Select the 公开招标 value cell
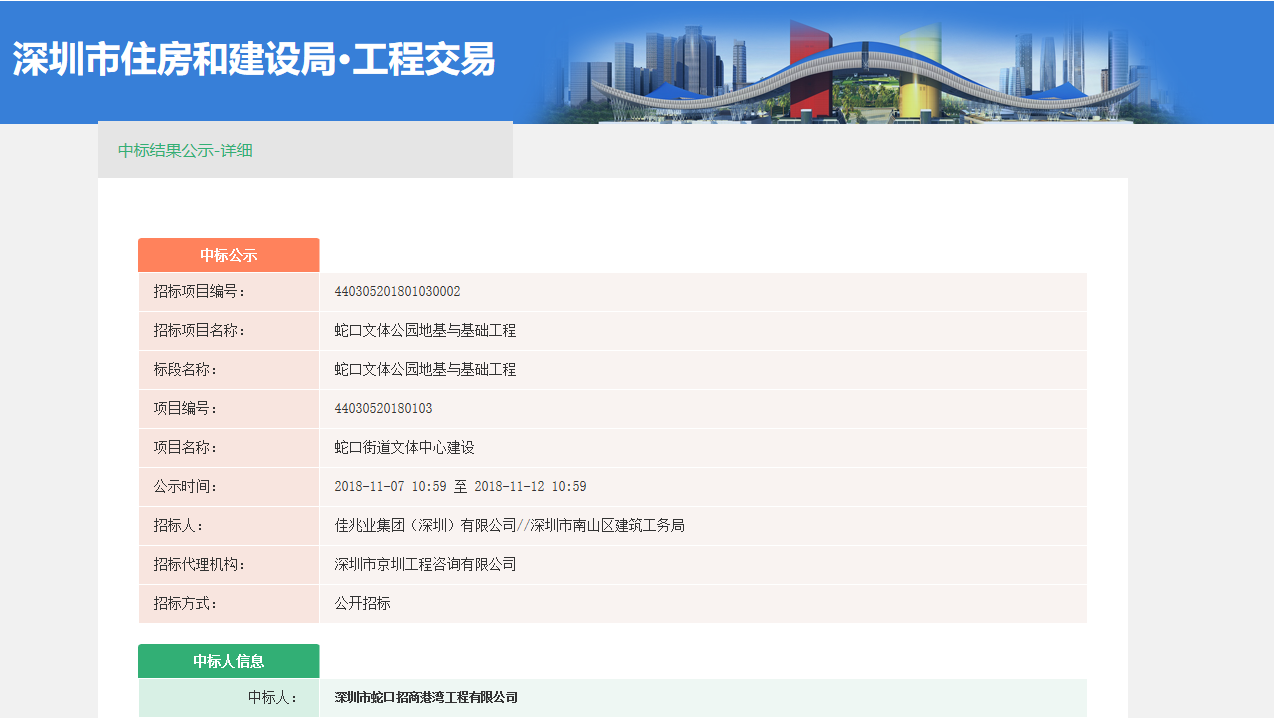This screenshot has height=718, width=1274. [x=365, y=603]
